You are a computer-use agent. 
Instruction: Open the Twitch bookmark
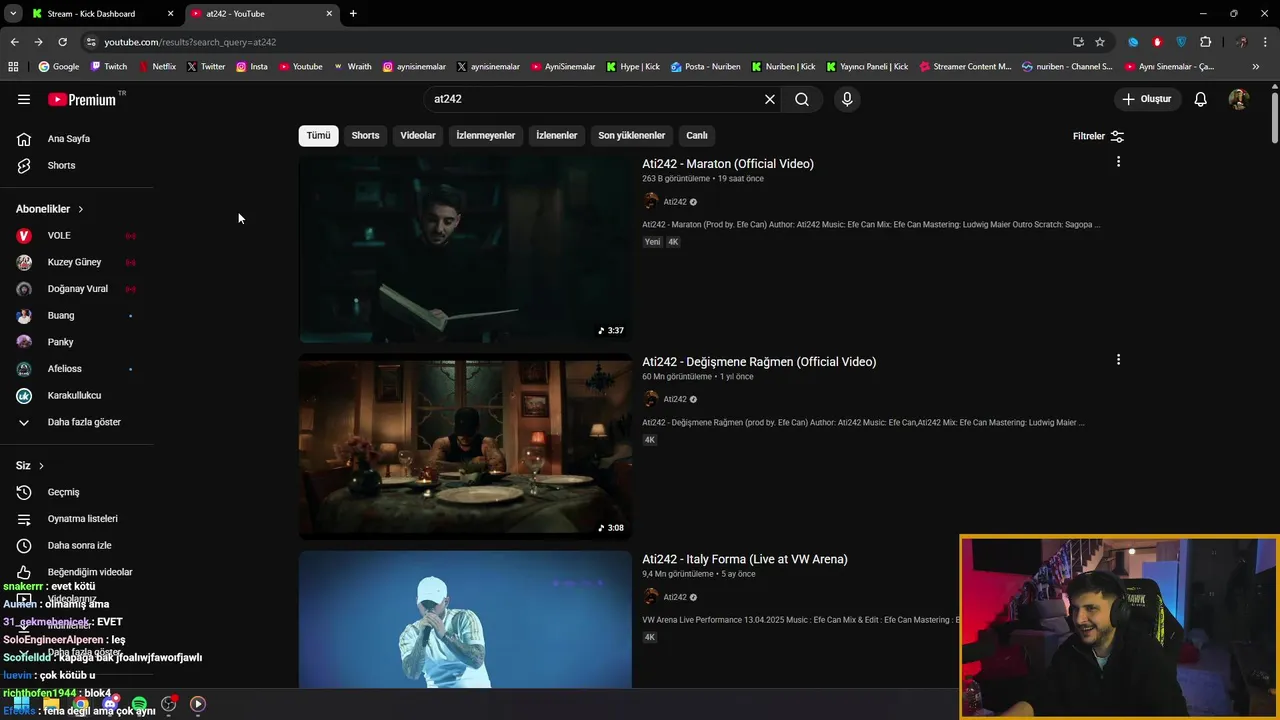pos(109,67)
